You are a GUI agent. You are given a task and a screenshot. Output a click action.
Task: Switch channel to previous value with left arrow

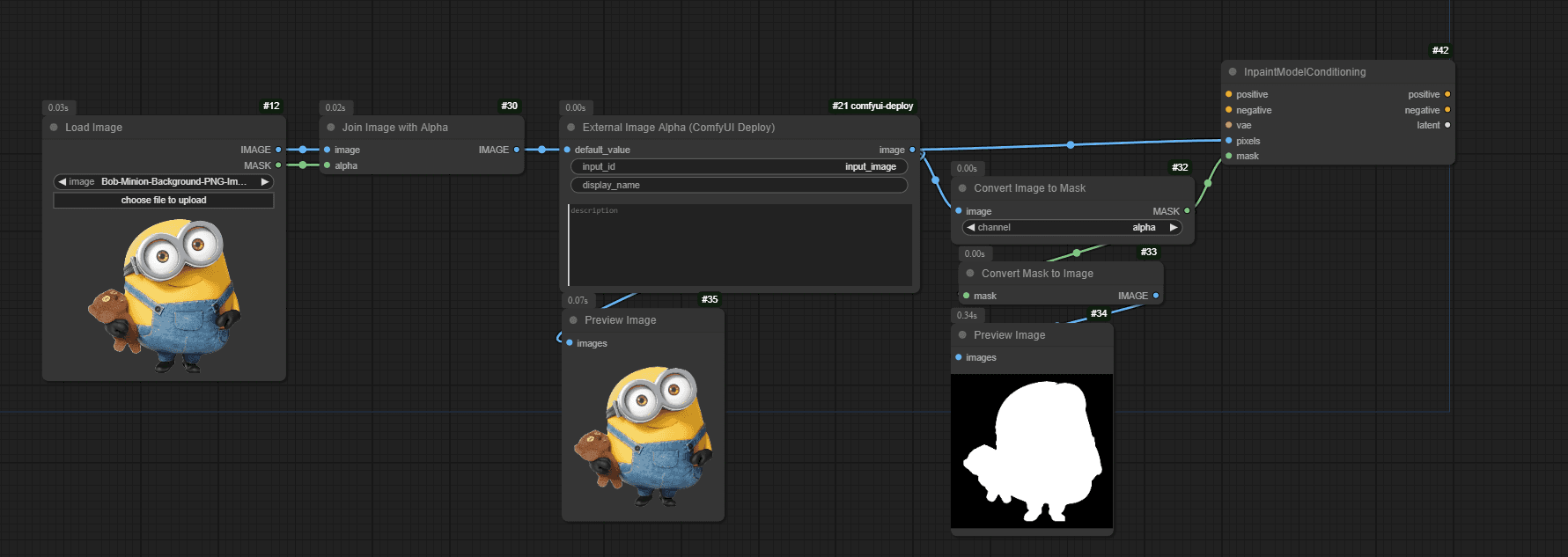coord(970,227)
